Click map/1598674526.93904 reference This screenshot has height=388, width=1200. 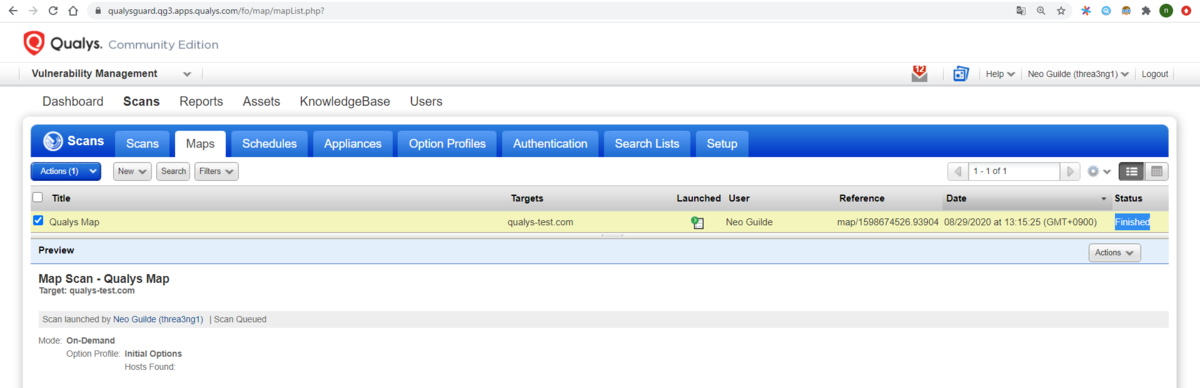[887, 222]
